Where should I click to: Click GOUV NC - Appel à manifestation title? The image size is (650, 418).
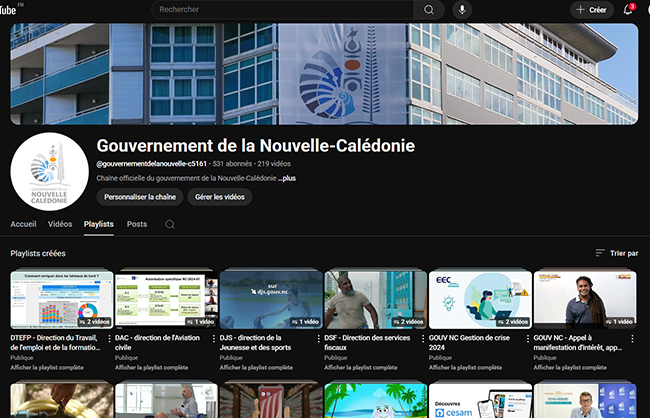578,343
